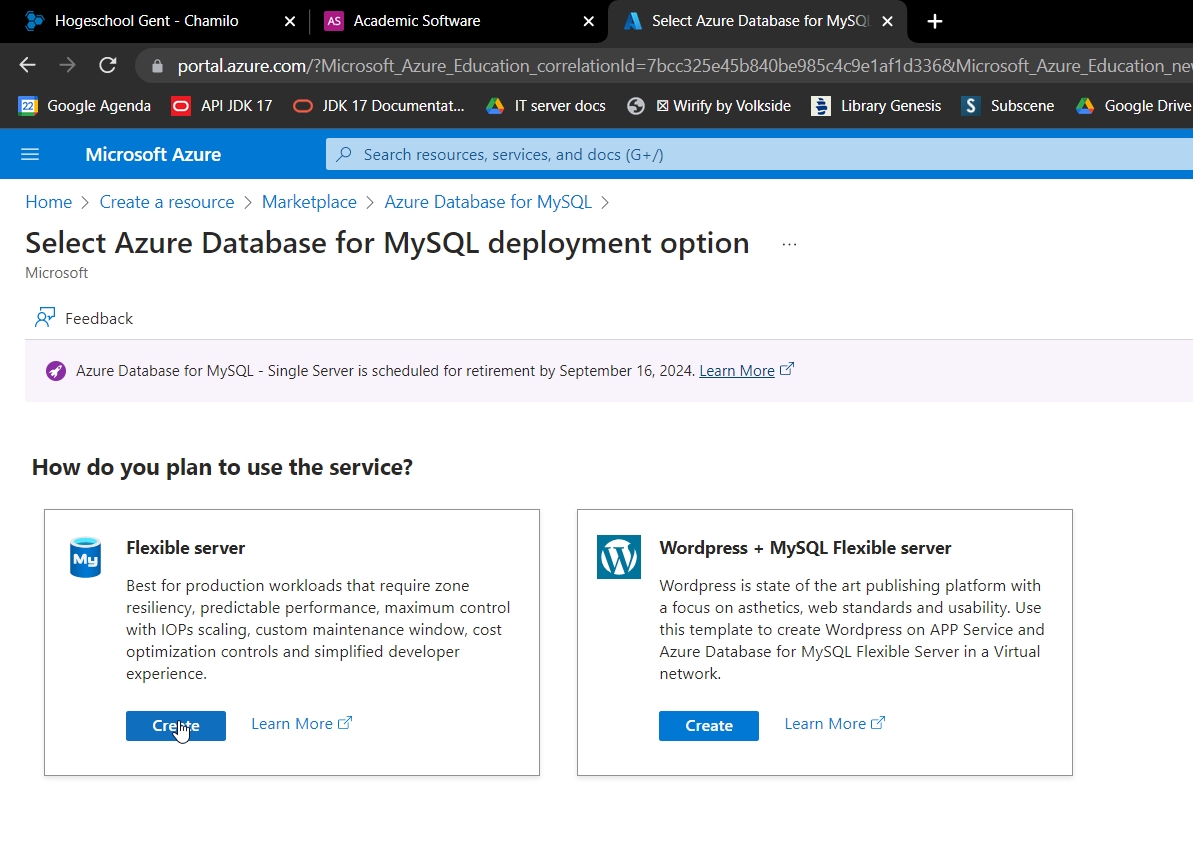
Task: Open Wirify by Volkside bookmark
Action: click(x=708, y=106)
